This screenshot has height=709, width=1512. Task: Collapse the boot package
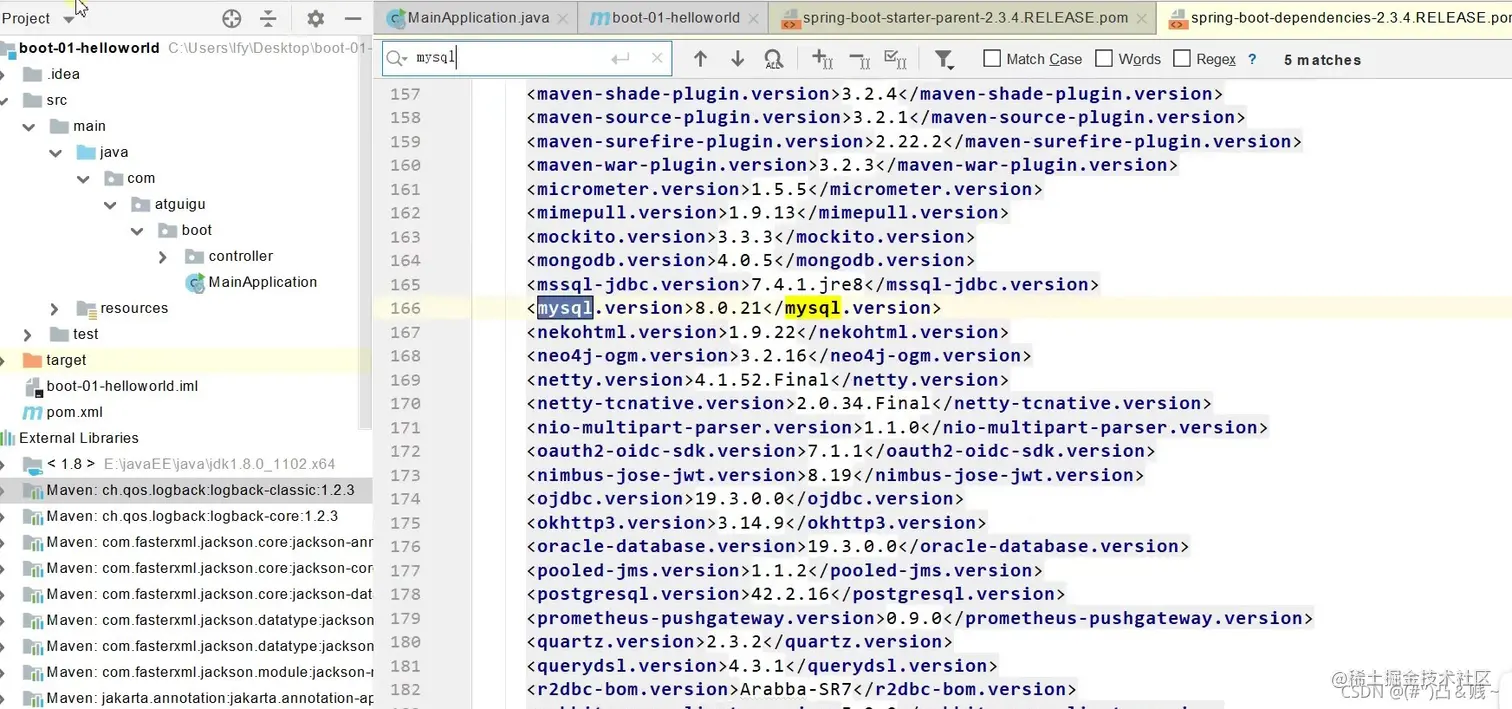click(137, 230)
